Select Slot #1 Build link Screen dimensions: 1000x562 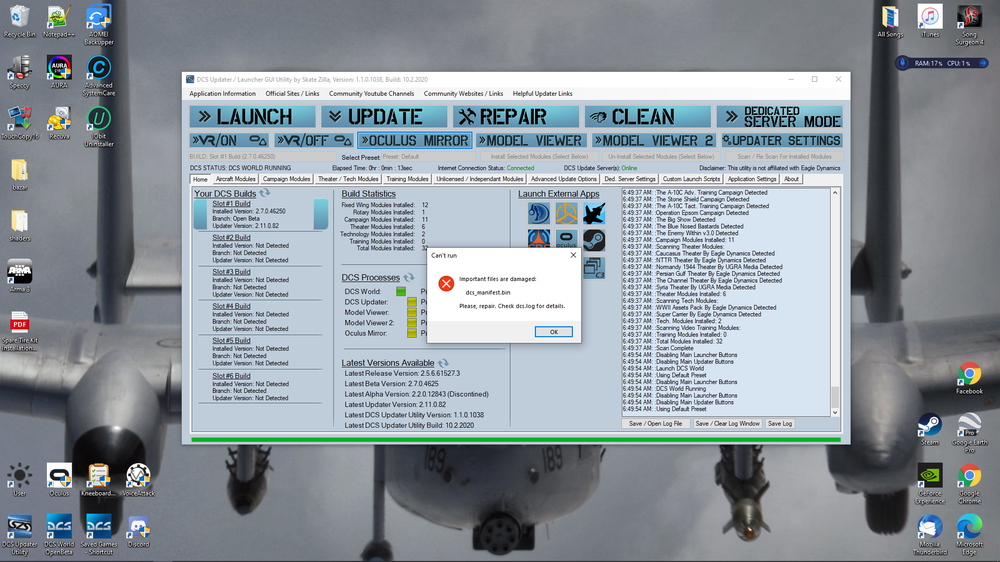pyautogui.click(x=231, y=204)
